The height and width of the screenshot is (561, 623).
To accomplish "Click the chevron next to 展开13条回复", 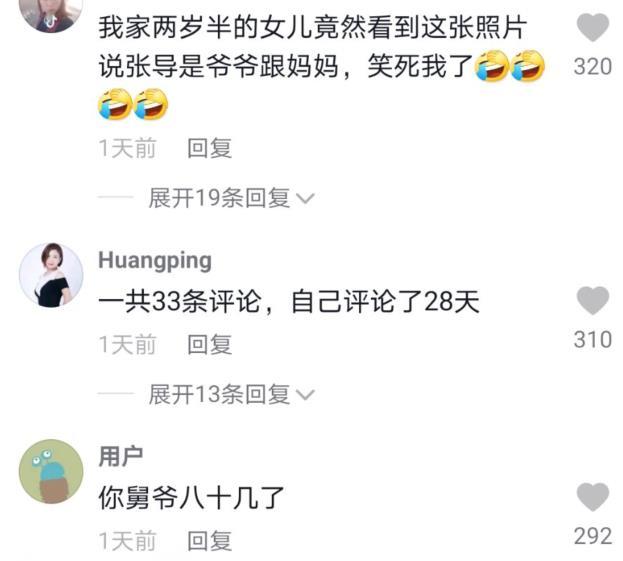I will pos(306,395).
